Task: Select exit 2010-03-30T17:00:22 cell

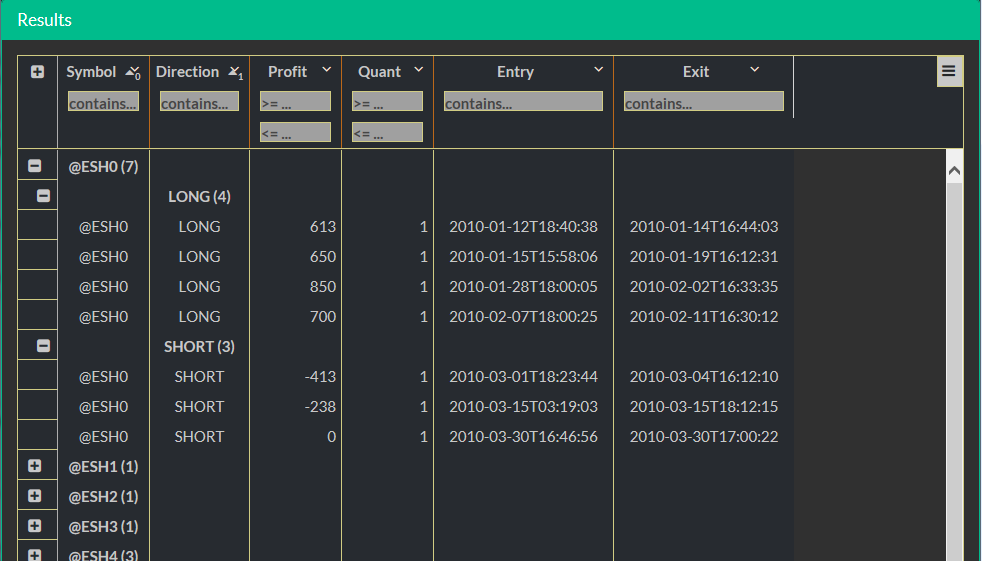Action: pos(704,437)
